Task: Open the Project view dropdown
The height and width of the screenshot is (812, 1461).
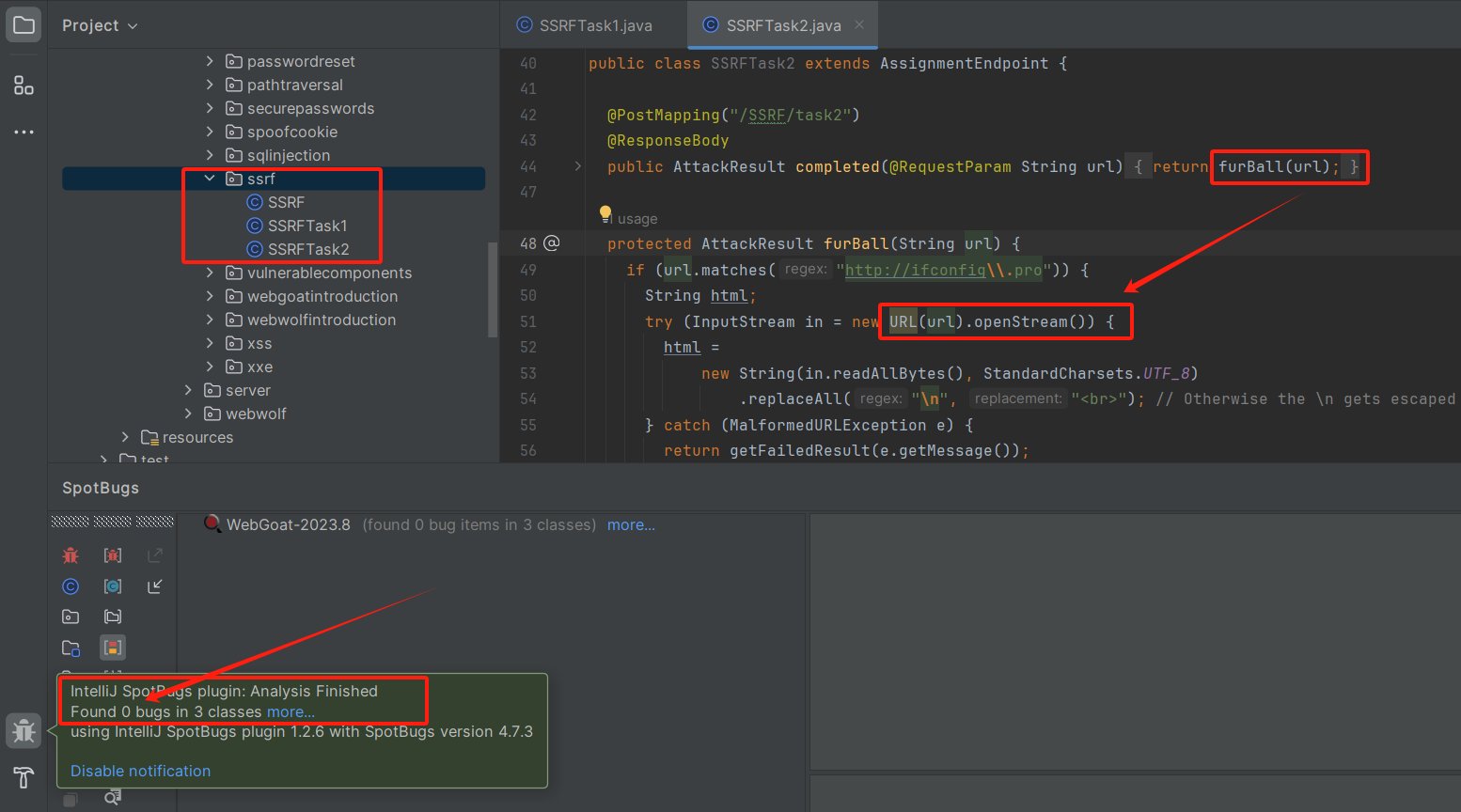Action: pyautogui.click(x=100, y=25)
